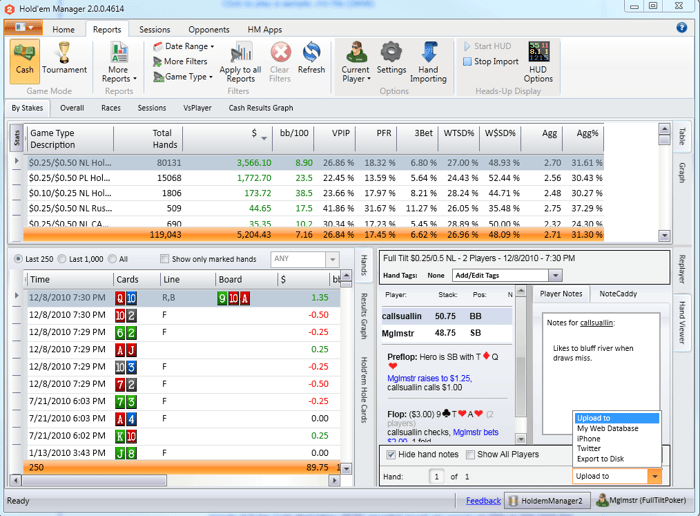Open the Graph side tab
This screenshot has height=516, width=700.
(682, 173)
